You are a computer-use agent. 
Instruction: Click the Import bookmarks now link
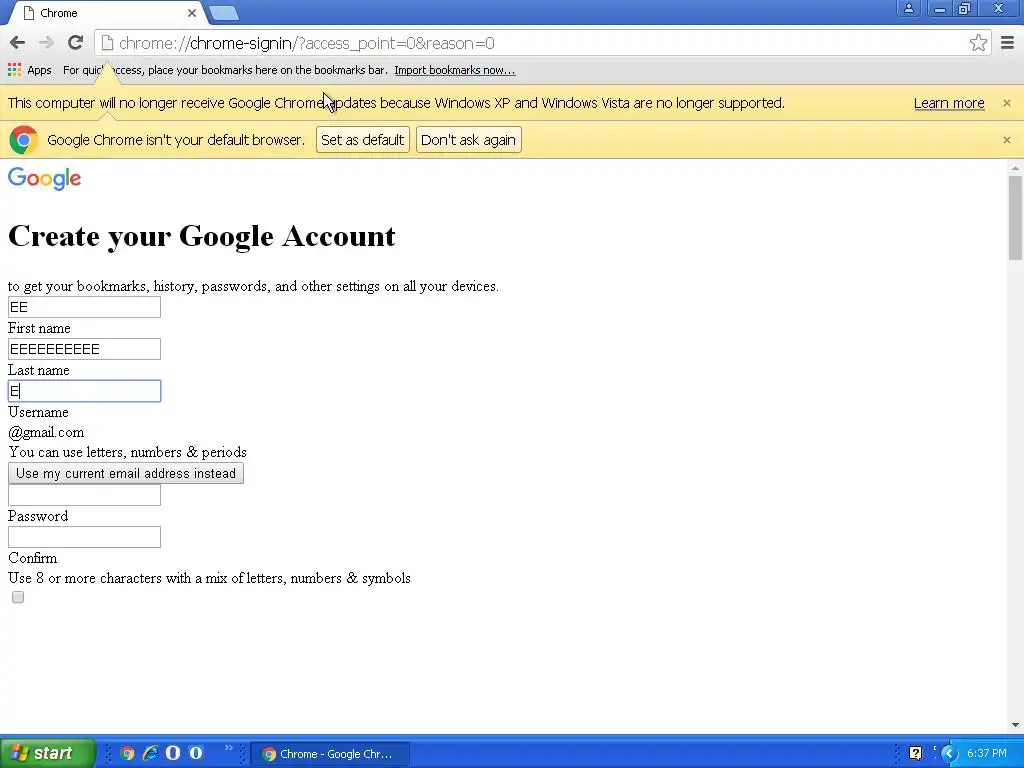pyautogui.click(x=455, y=70)
